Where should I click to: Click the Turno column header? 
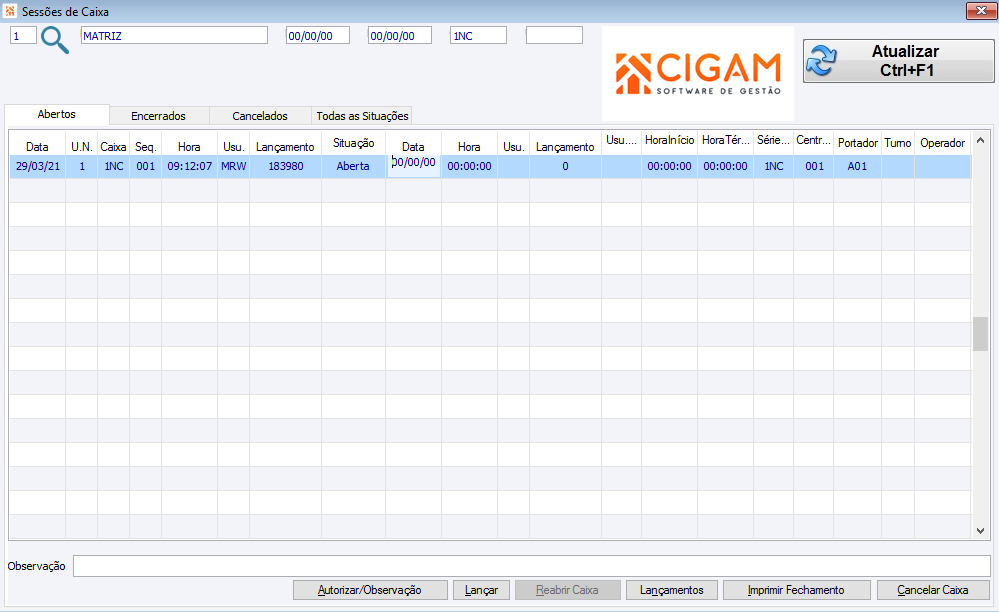pos(898,143)
